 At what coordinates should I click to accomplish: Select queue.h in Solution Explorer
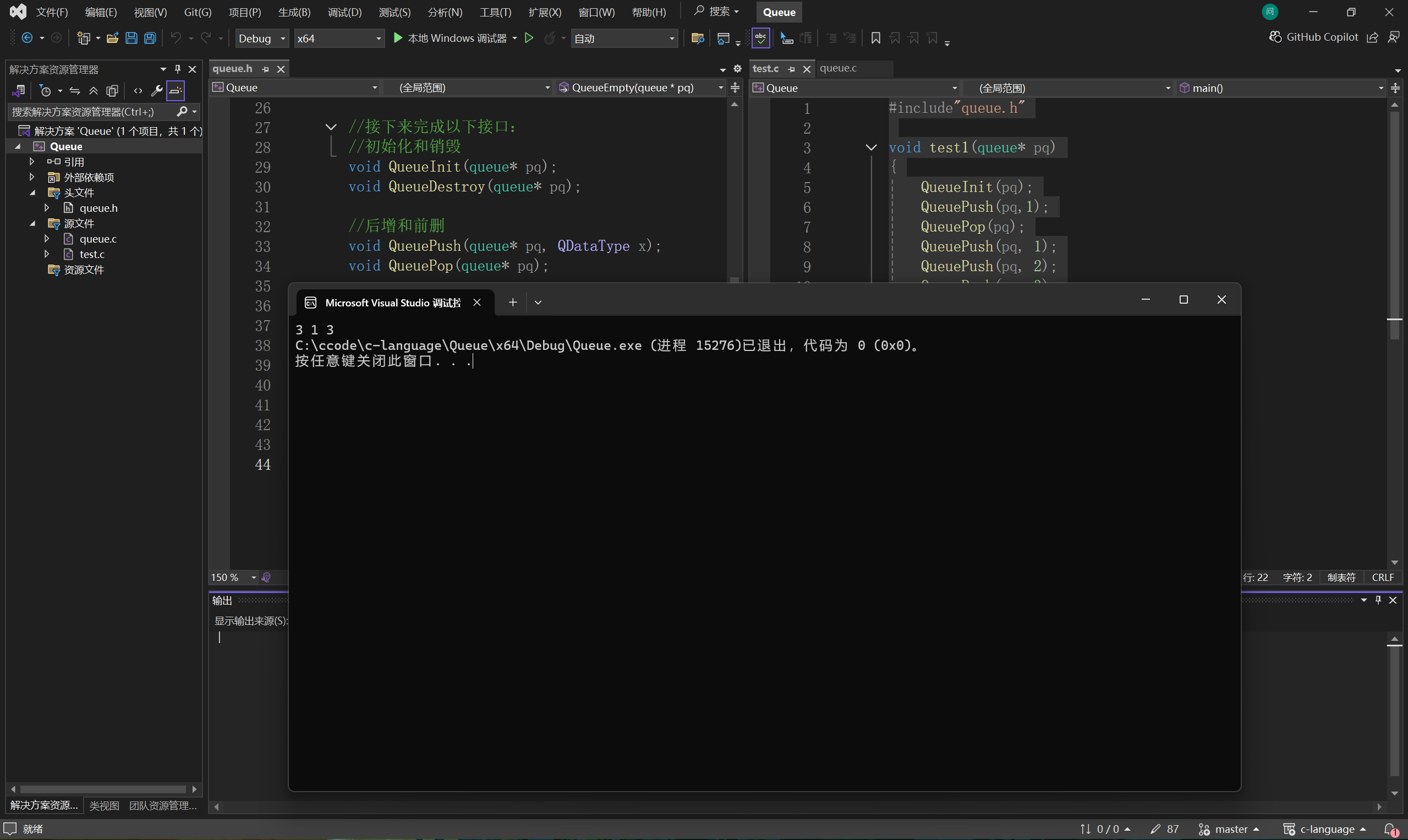pos(98,208)
